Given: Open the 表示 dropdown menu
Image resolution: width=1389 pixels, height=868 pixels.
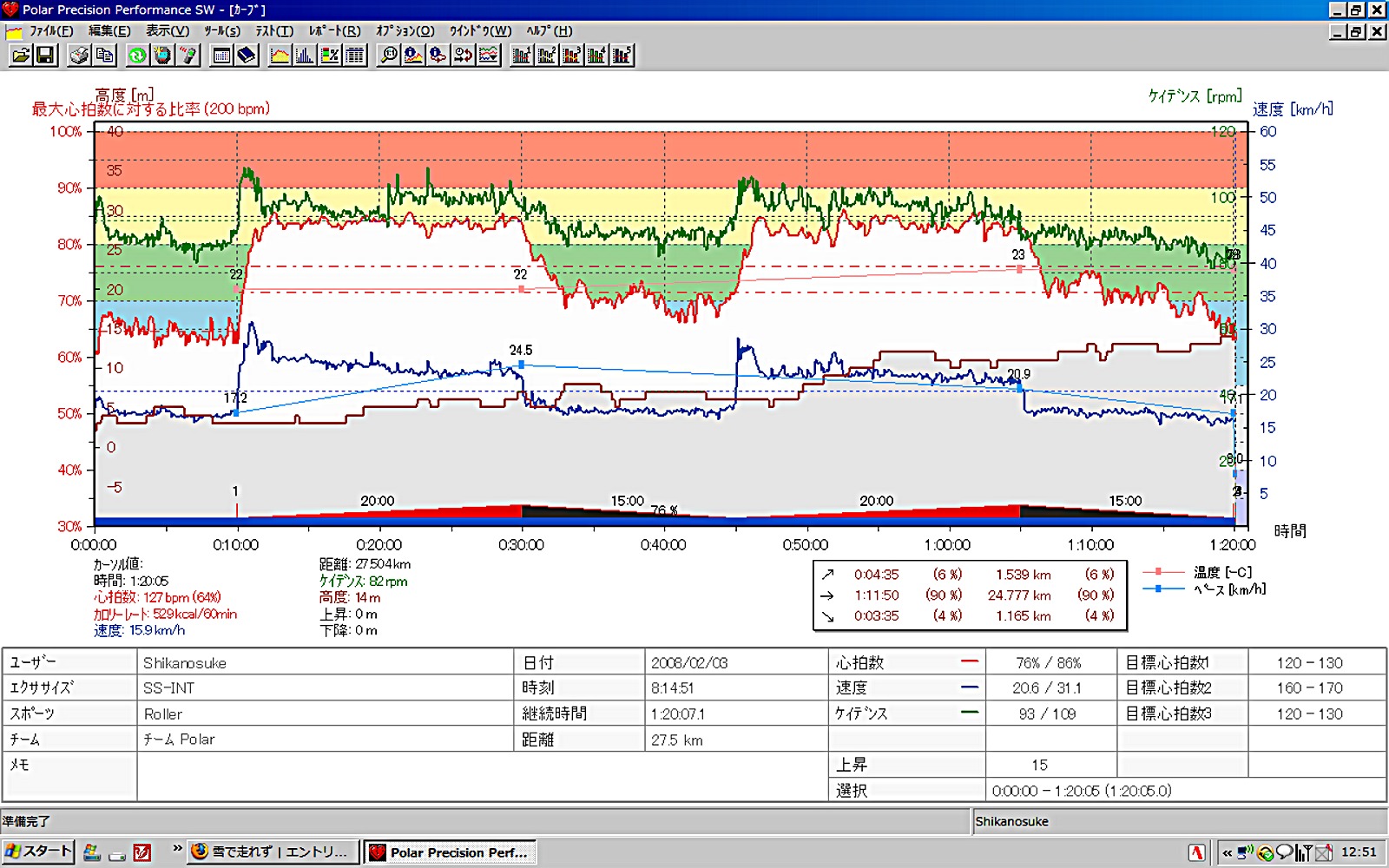Looking at the screenshot, I should [169, 31].
